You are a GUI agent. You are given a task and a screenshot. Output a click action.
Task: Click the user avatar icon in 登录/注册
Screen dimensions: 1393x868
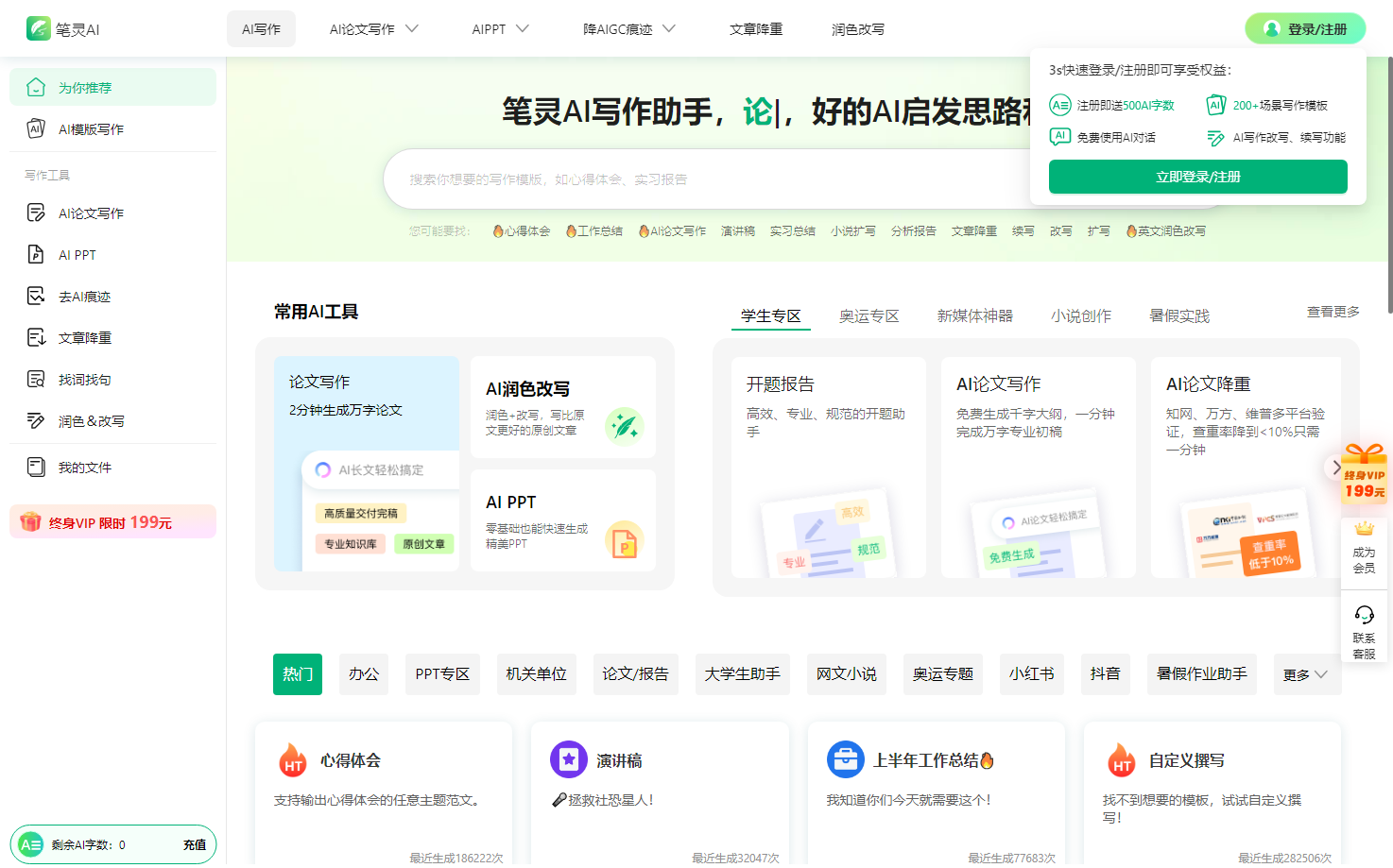click(1272, 29)
